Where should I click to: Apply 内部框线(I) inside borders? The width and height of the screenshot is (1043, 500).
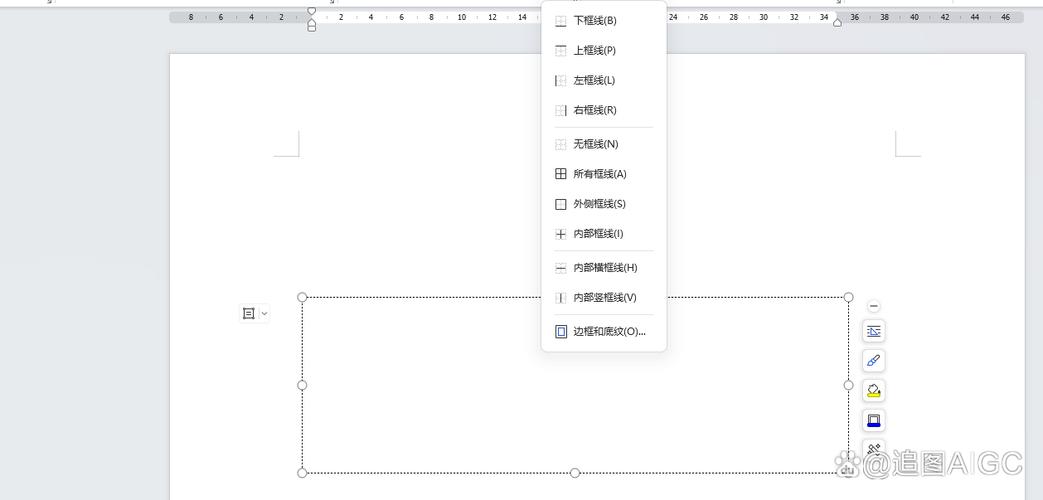pyautogui.click(x=604, y=234)
